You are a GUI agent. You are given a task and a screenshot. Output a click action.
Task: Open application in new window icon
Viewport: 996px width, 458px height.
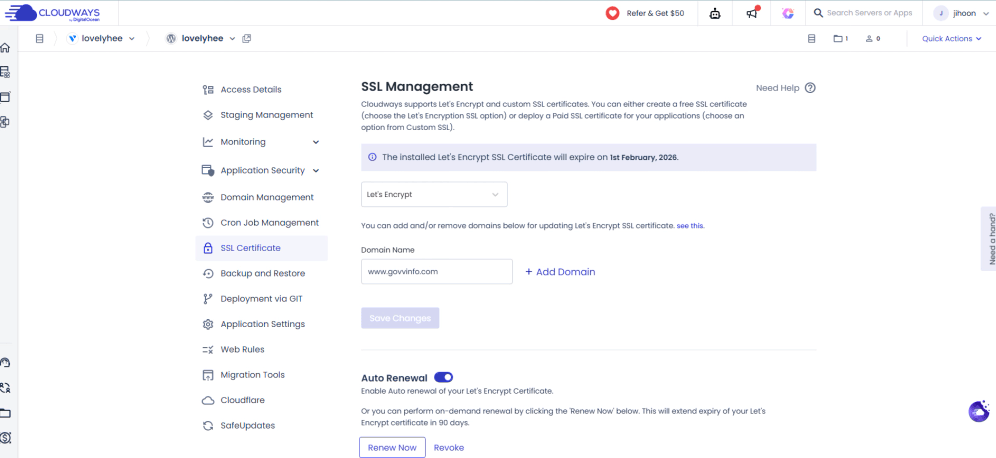coord(247,39)
